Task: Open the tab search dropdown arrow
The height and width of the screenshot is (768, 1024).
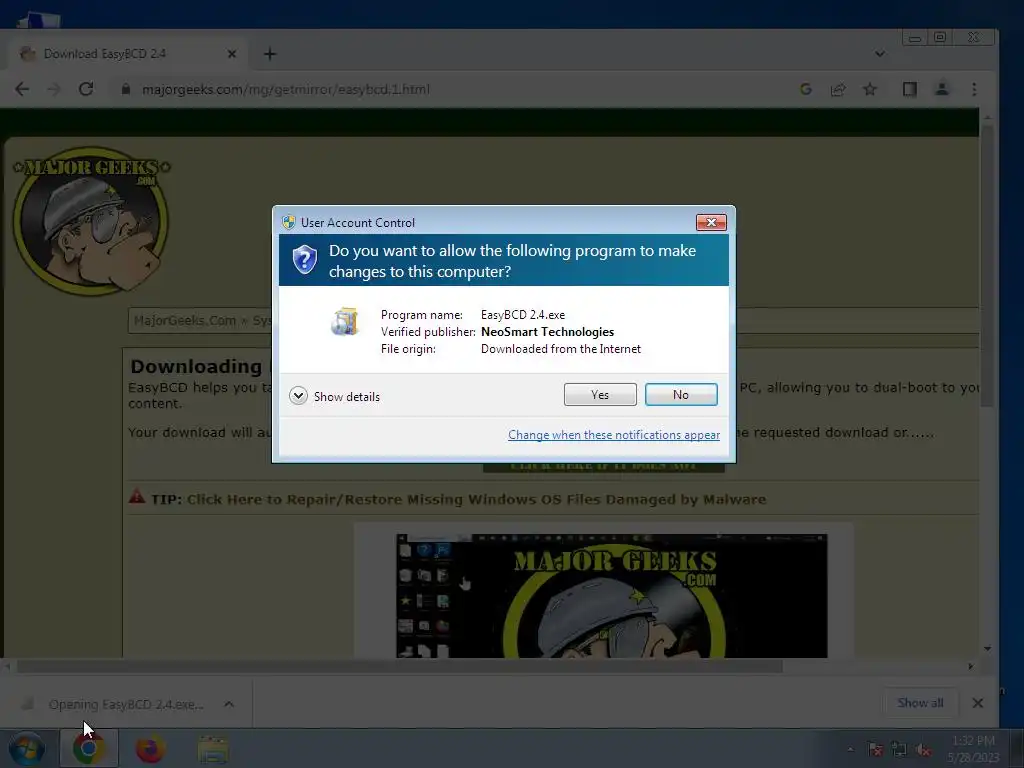Action: 880,54
